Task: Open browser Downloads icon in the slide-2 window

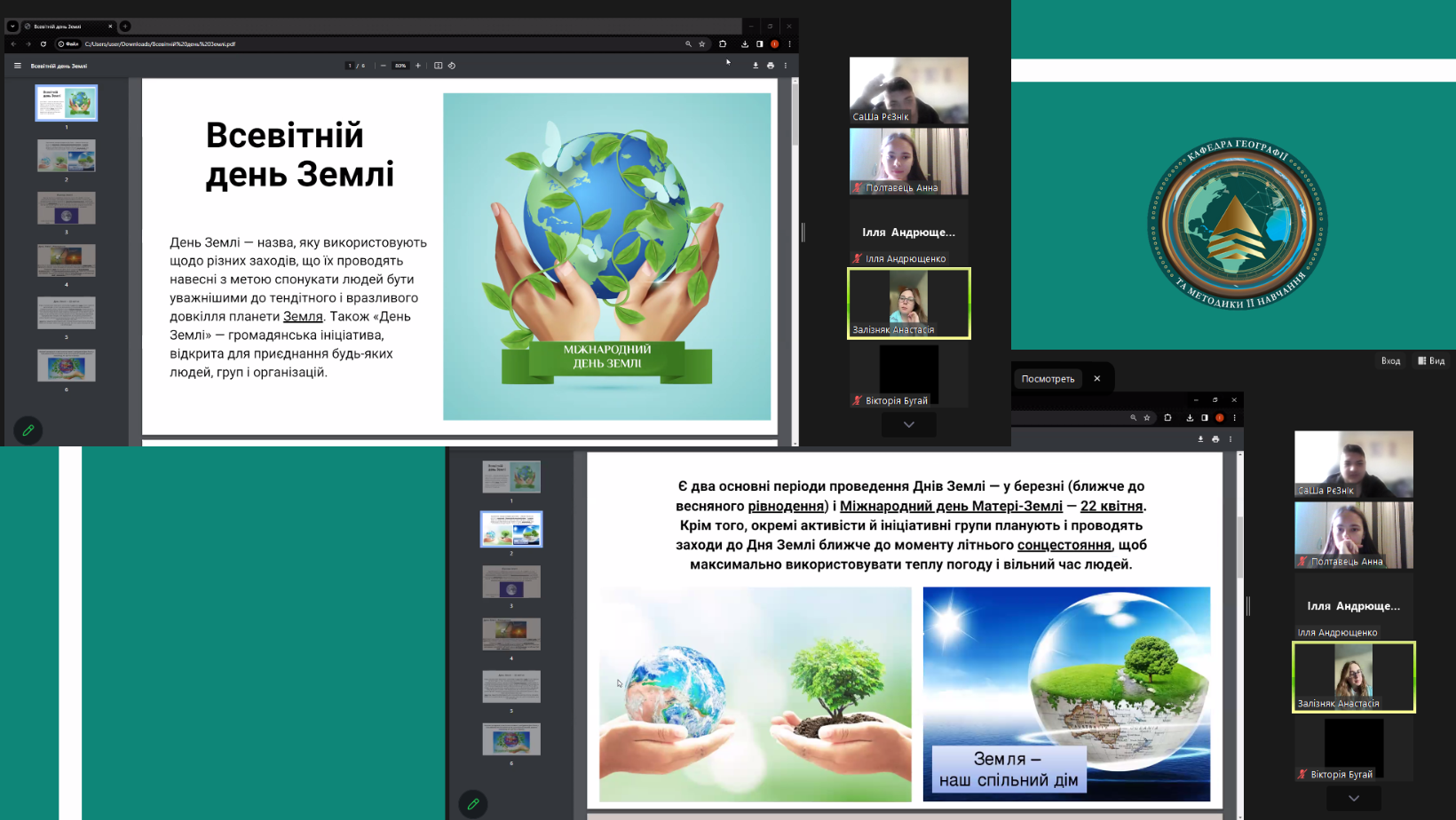Action: (x=1190, y=417)
